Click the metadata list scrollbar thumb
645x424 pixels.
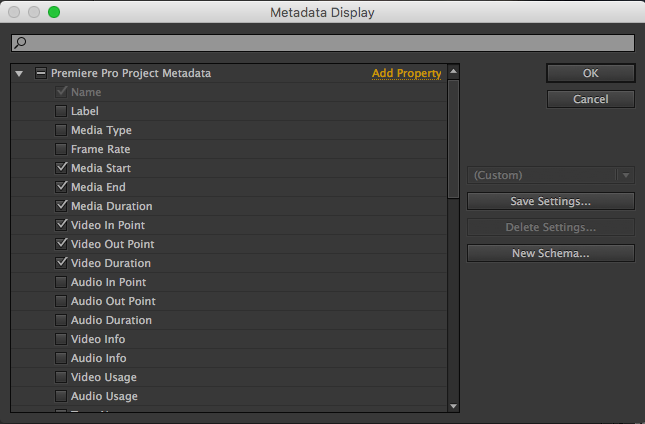pos(453,139)
